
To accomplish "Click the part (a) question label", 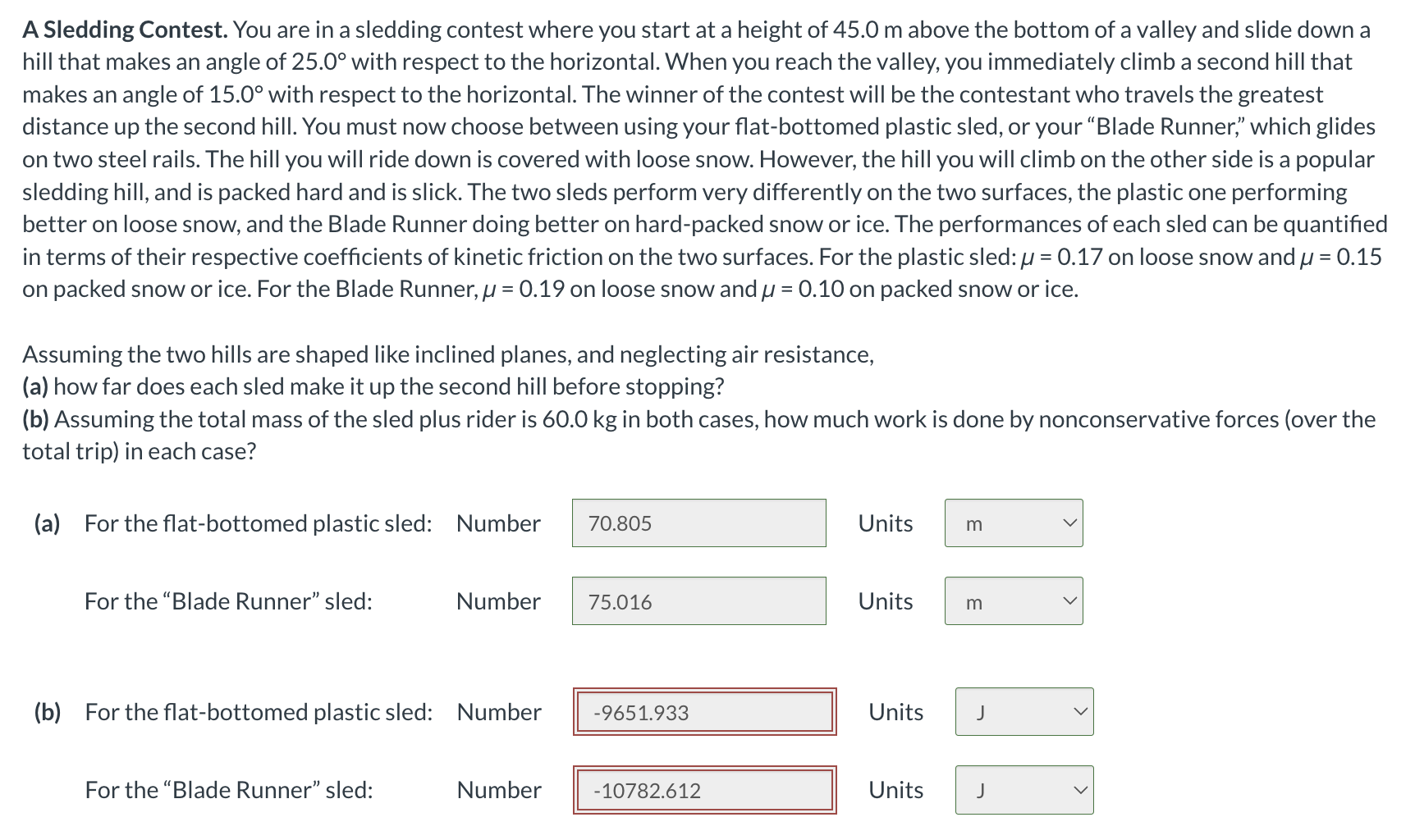I will (47, 523).
